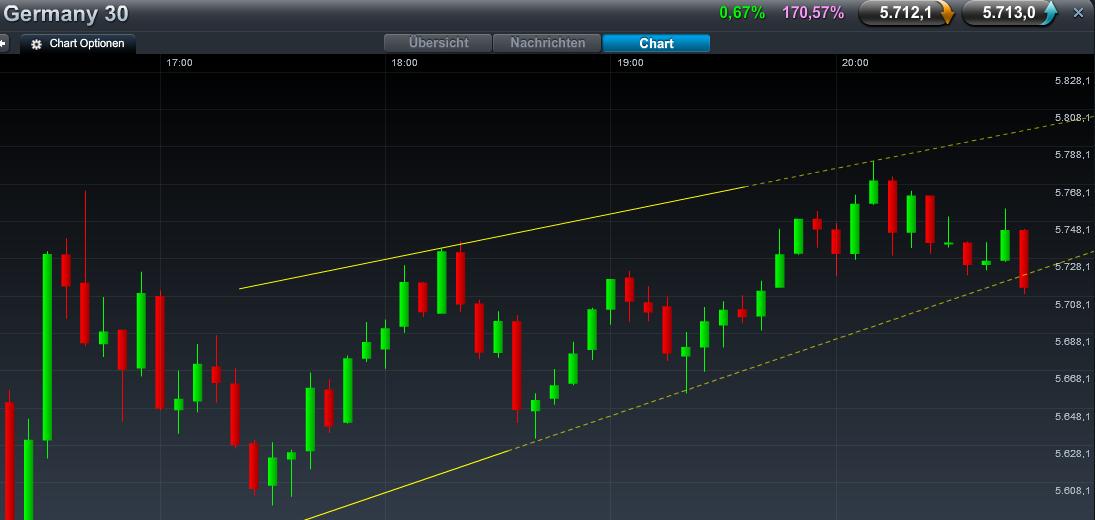This screenshot has height=520, width=1095.
Task: Click the 5.768,1 price axis label
Action: (1072, 193)
